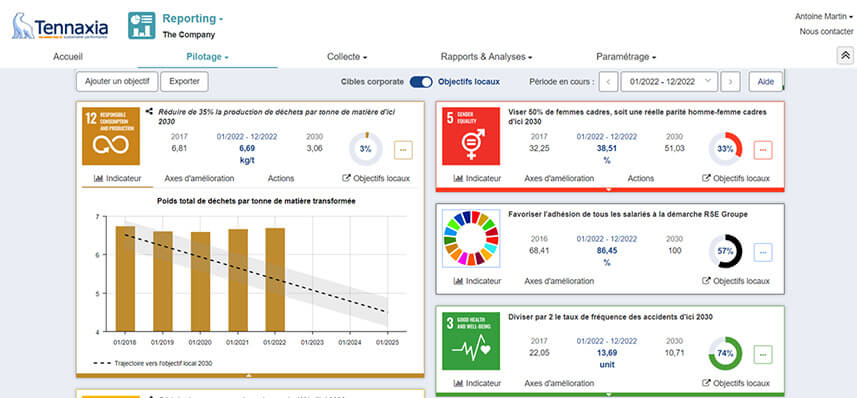Open the Reporting module icon
Image resolution: width=857 pixels, height=398 pixels.
coord(142,26)
